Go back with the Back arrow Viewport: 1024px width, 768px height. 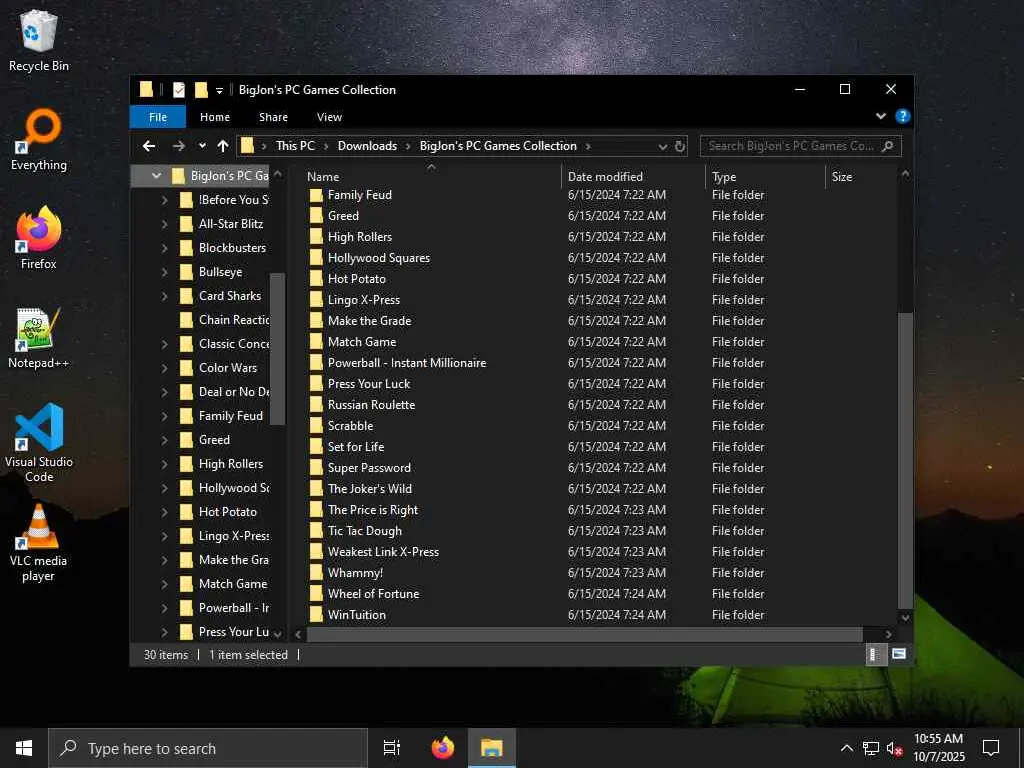[149, 146]
